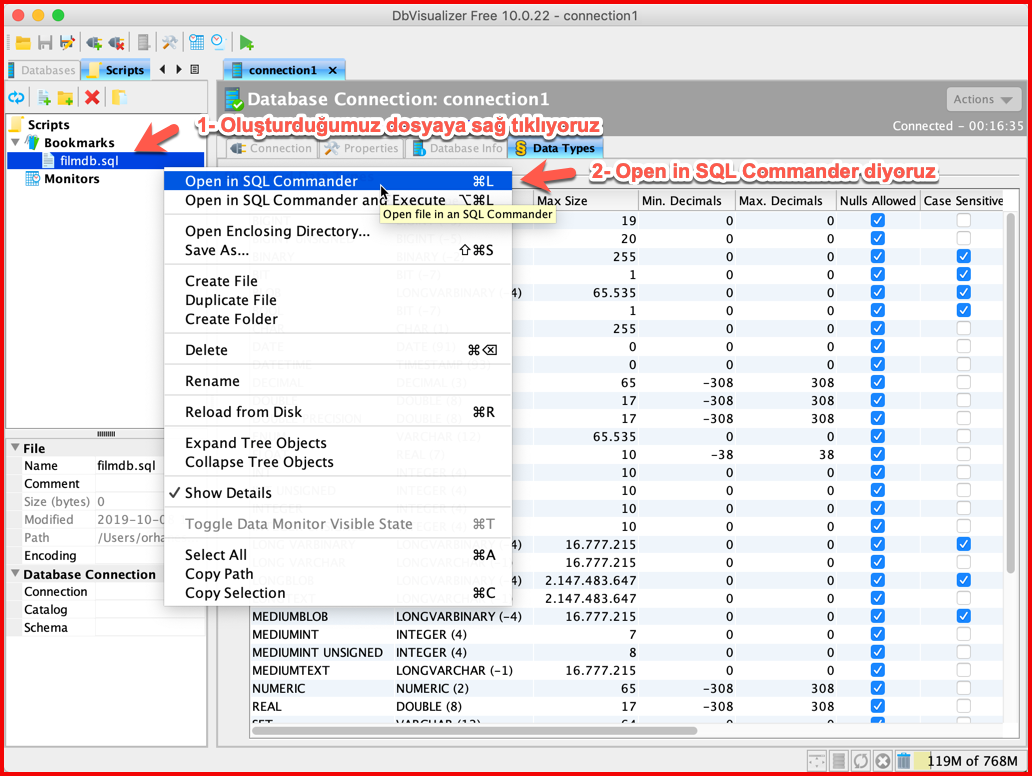Toggle Case Sensitive for NUMERIC row
Screen dimensions: 1032x776
[x=964, y=688]
